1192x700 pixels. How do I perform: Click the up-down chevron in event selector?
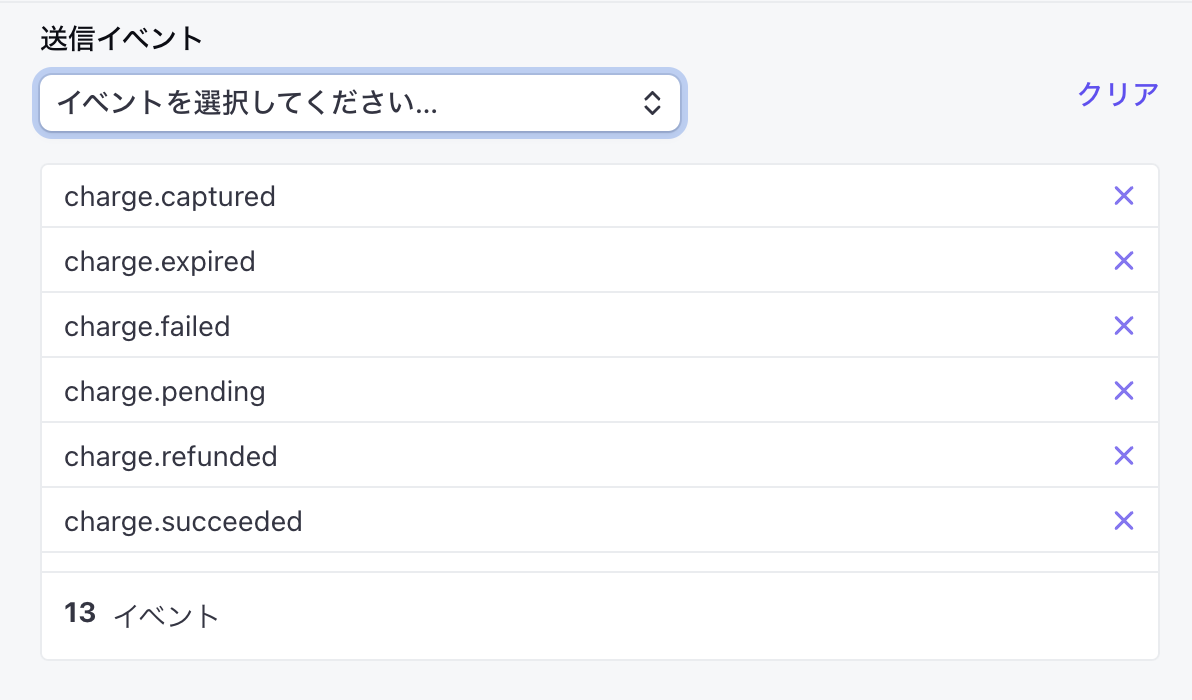(x=653, y=103)
